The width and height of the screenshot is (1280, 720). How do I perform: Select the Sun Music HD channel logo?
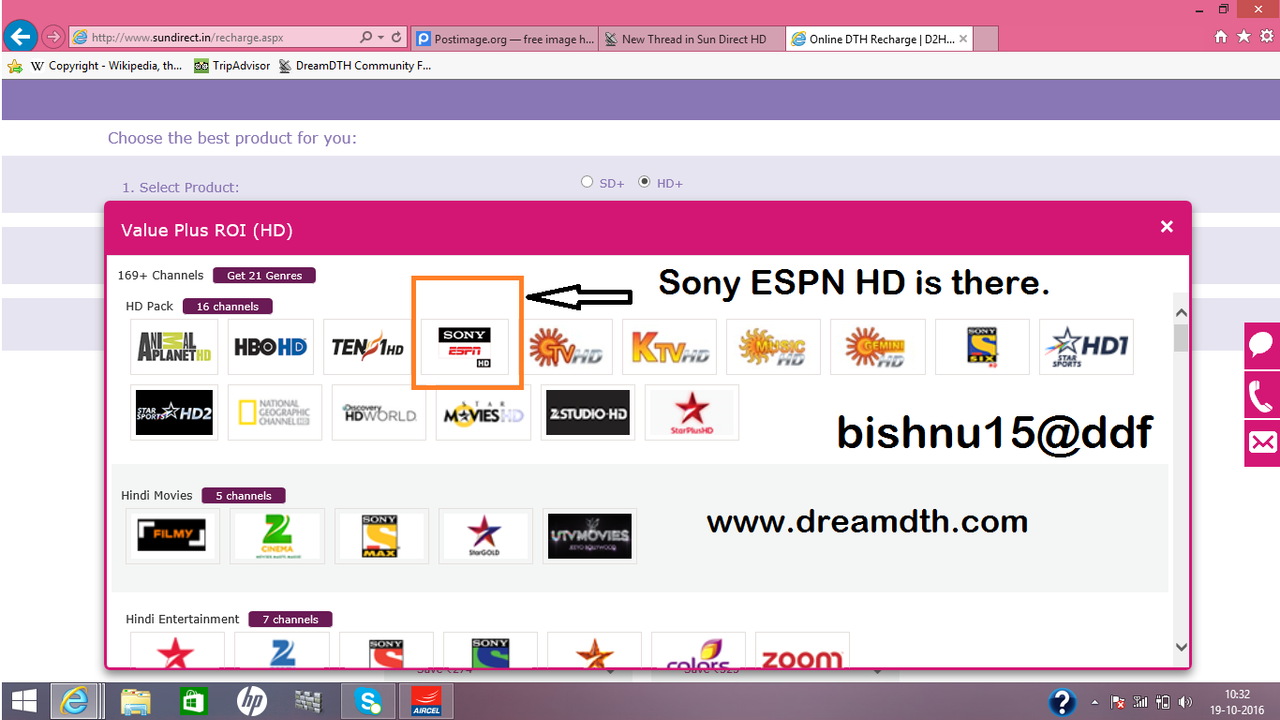[773, 347]
